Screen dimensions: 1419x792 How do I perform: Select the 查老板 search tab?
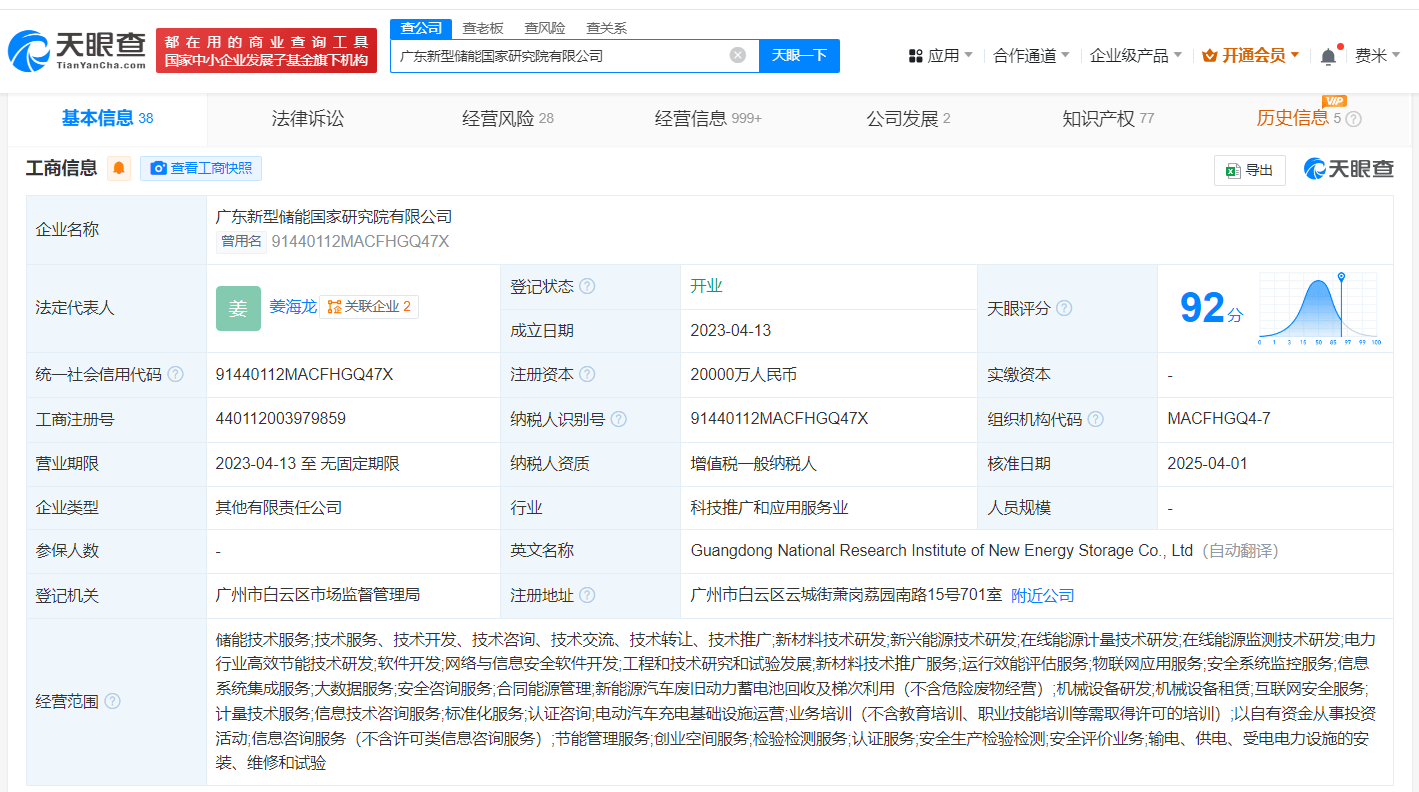tap(482, 28)
